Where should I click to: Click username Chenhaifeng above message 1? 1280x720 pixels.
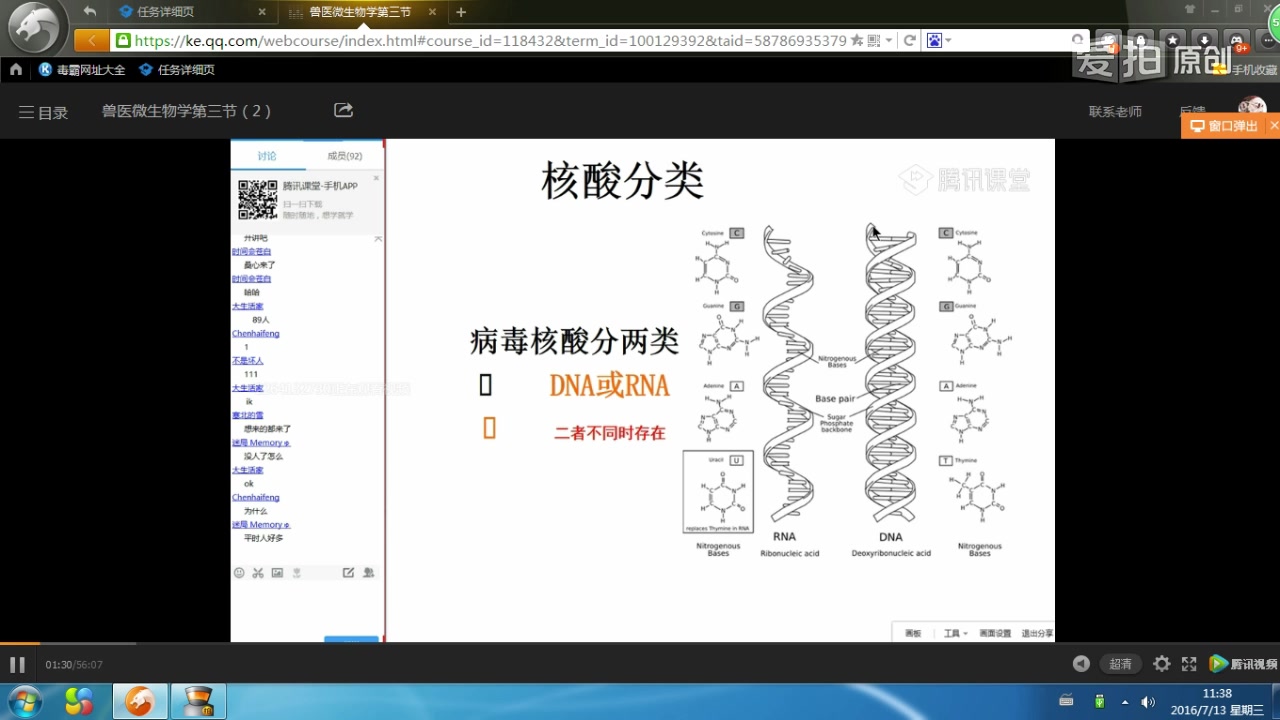pyautogui.click(x=256, y=333)
